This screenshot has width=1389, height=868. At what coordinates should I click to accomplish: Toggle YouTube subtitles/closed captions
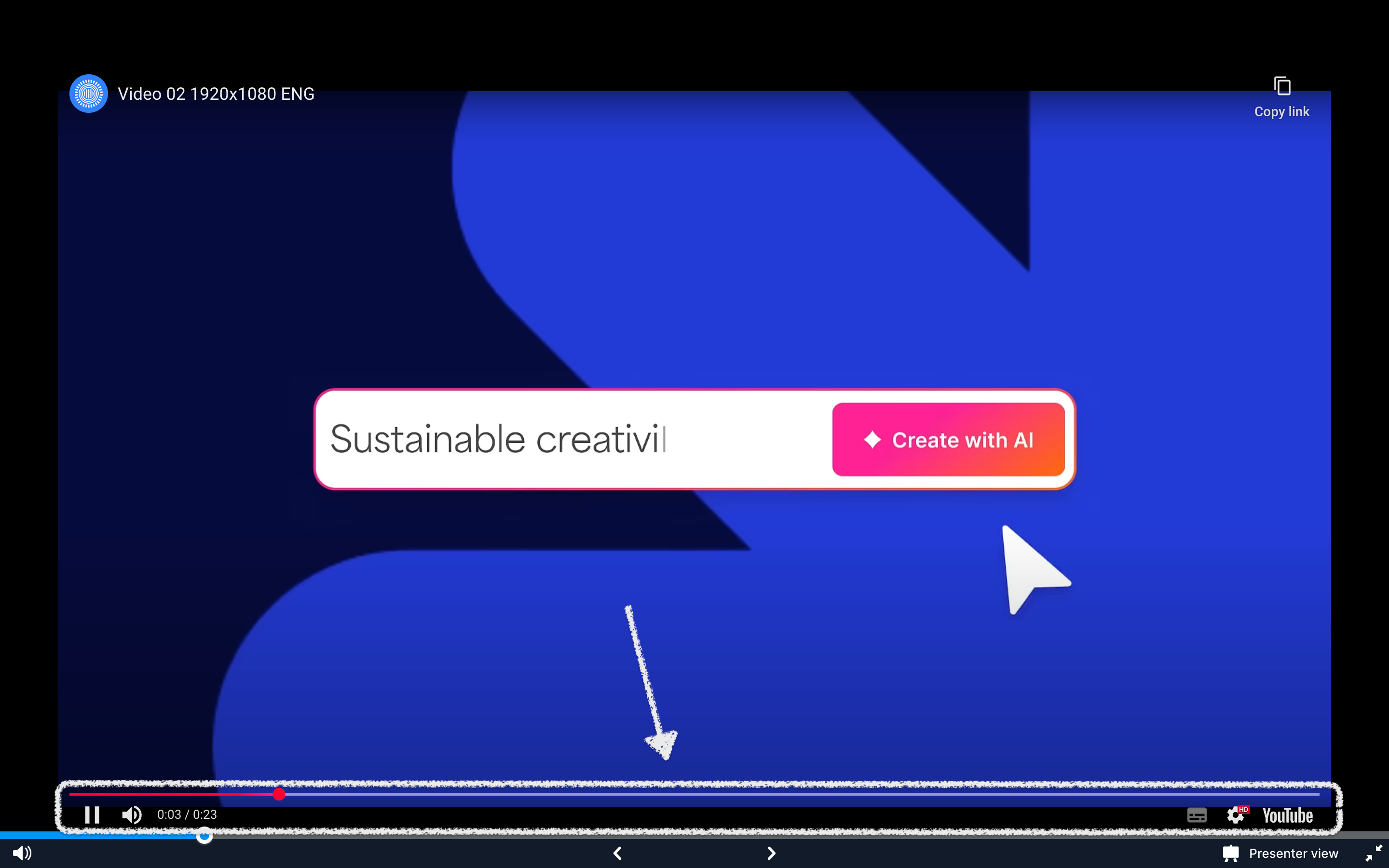click(1196, 815)
